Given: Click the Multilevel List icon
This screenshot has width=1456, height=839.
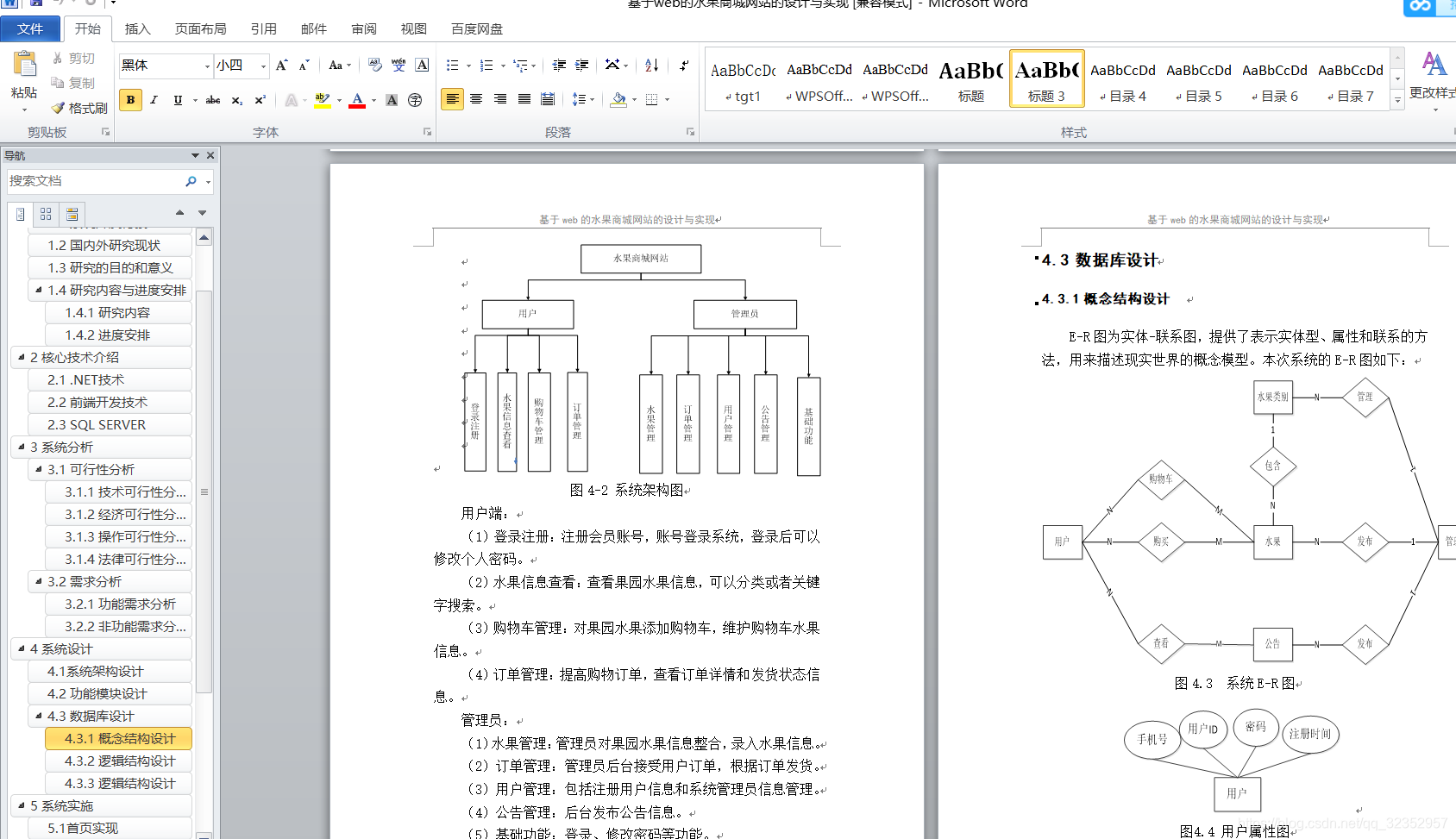Looking at the screenshot, I should [520, 66].
